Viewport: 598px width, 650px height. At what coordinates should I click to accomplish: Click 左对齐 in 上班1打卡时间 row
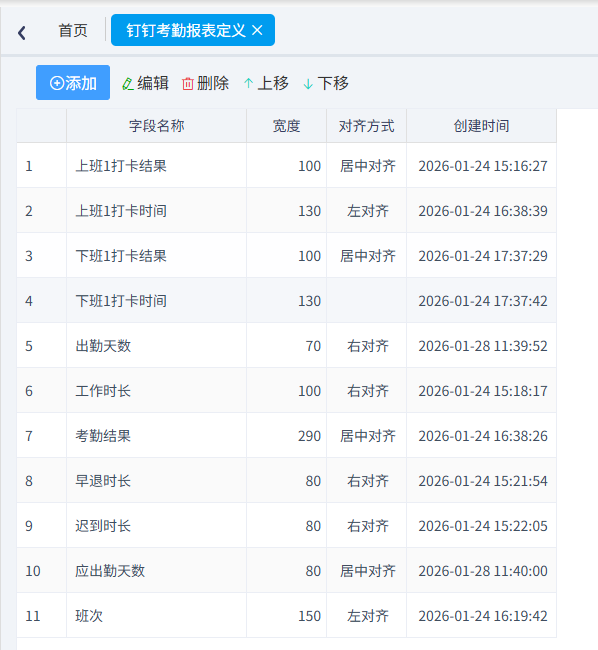pyautogui.click(x=368, y=211)
